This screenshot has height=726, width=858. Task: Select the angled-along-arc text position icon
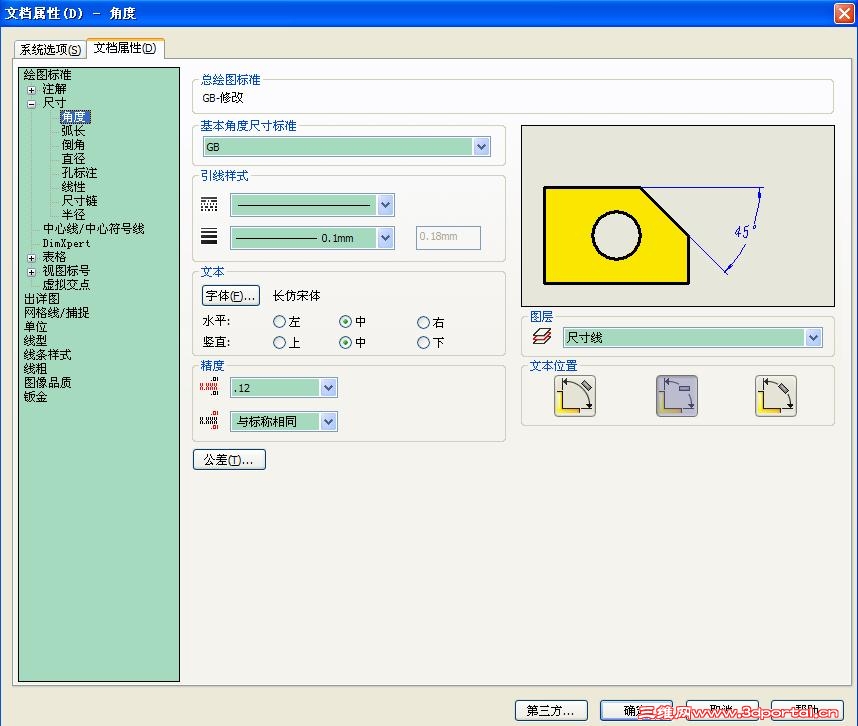click(x=575, y=396)
